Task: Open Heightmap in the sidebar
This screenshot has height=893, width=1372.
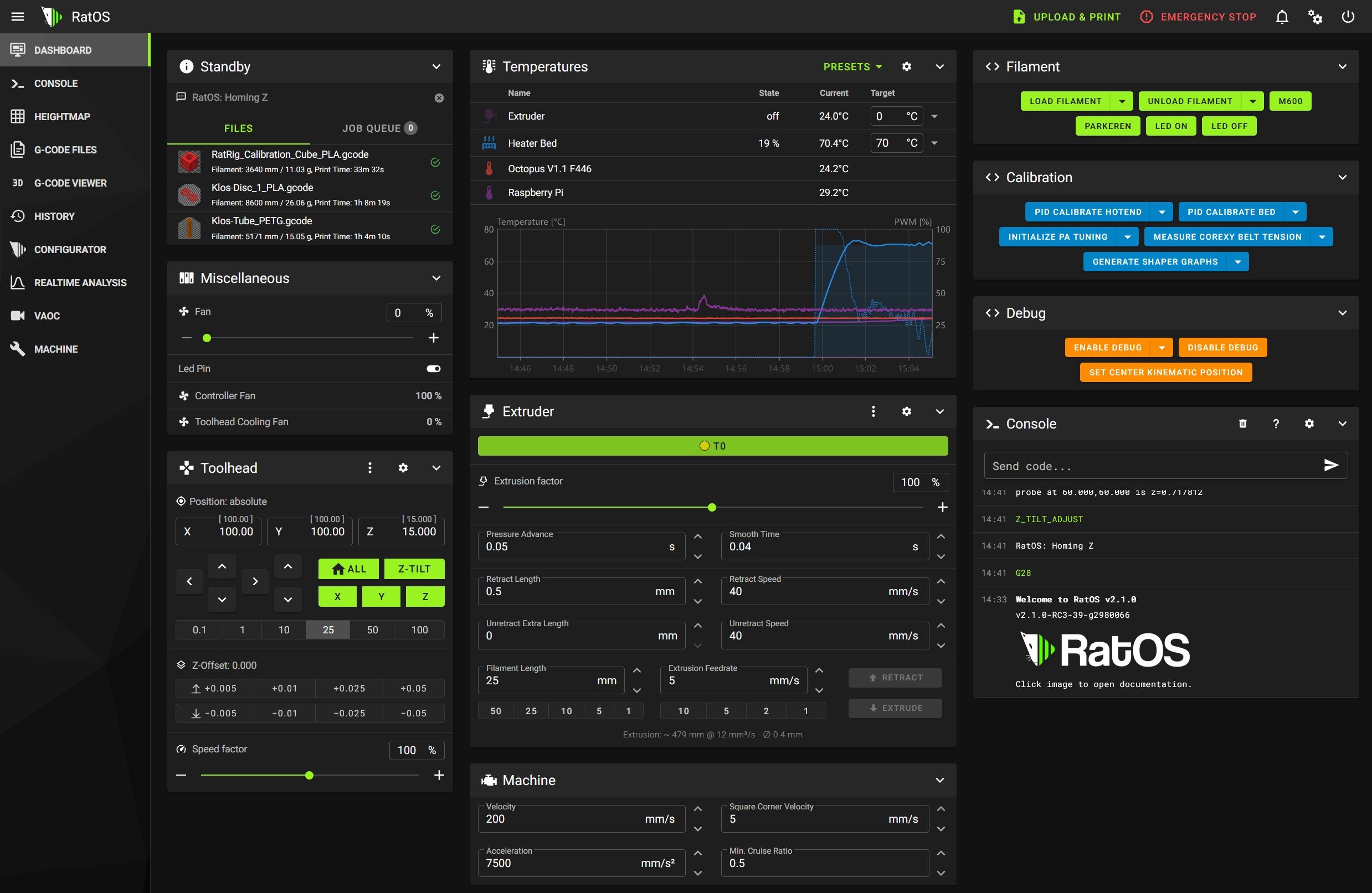Action: pos(61,116)
